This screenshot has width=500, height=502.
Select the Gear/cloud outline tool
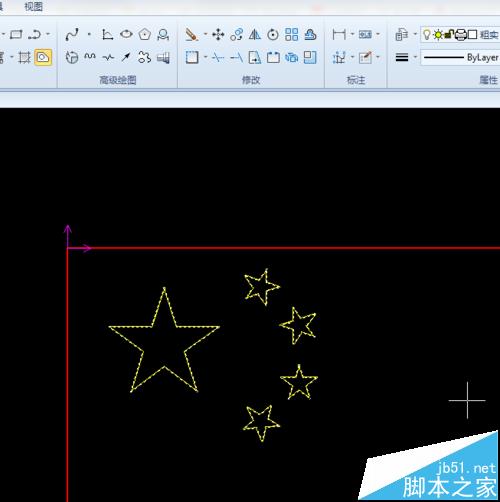[144, 57]
